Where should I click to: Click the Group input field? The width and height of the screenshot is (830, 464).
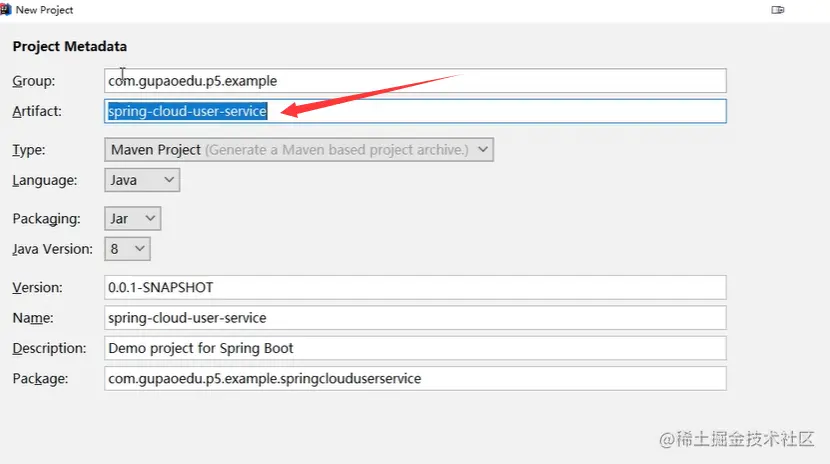415,81
